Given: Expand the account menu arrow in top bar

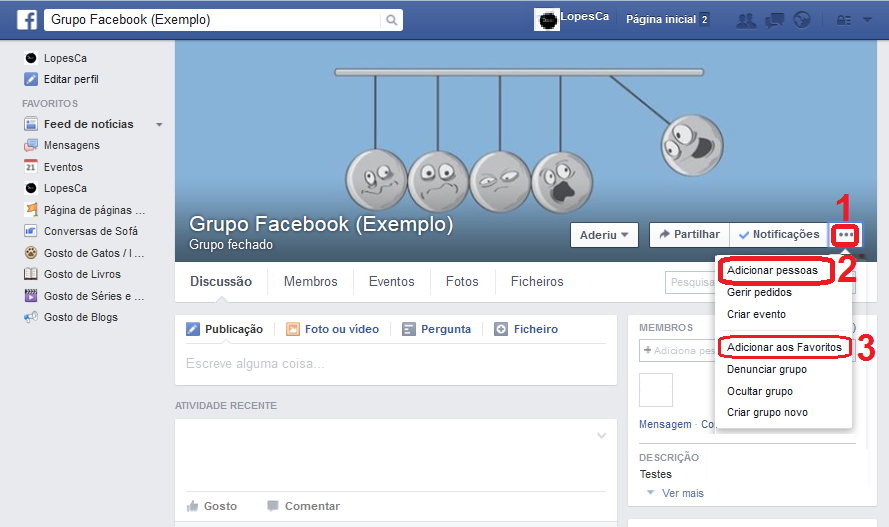Looking at the screenshot, I should pos(867,20).
